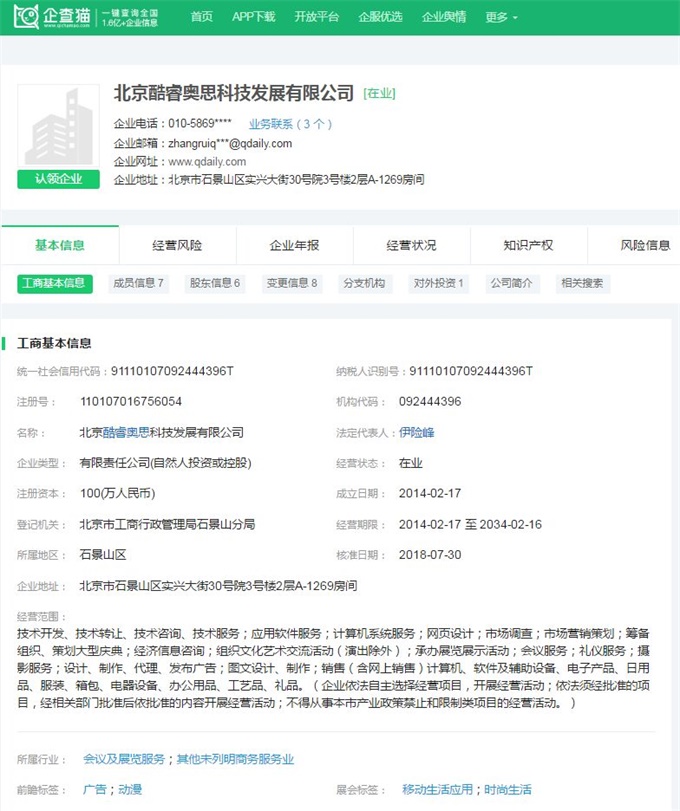Open the 经营状况 tab
This screenshot has width=680, height=811.
coord(412,245)
